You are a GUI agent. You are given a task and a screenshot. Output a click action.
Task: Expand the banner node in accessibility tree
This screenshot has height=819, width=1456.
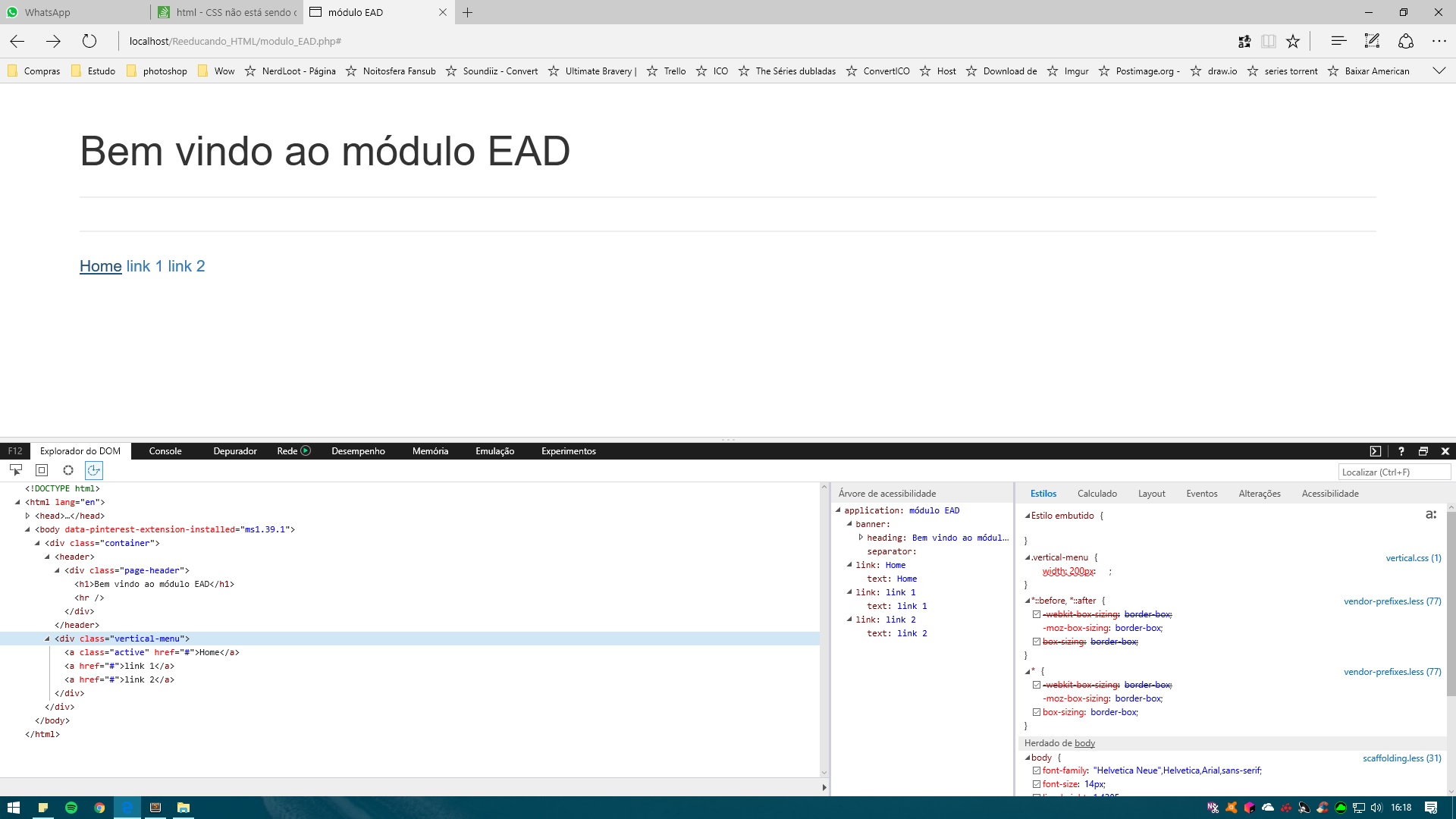(x=851, y=524)
